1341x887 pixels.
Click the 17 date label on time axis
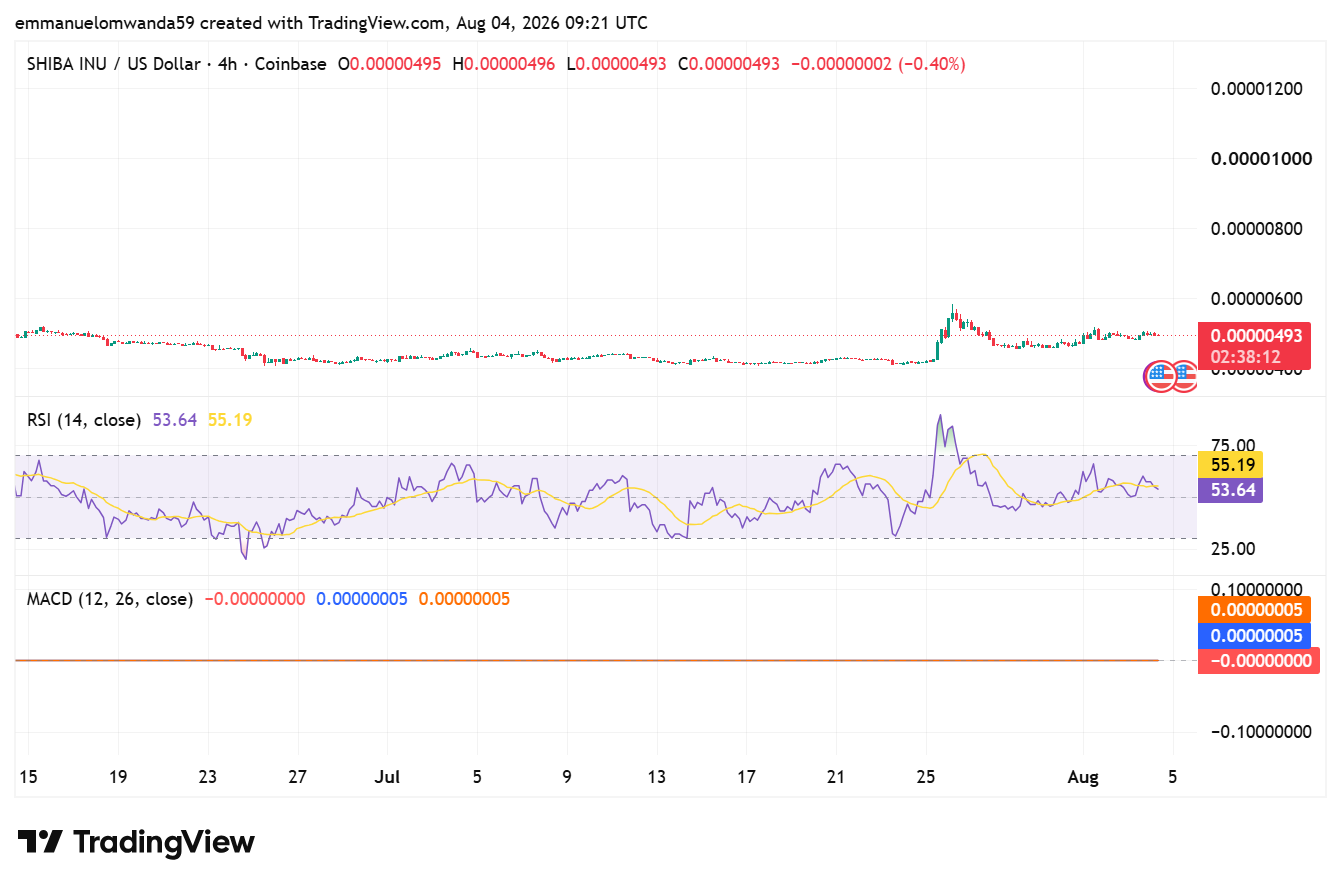[x=747, y=777]
